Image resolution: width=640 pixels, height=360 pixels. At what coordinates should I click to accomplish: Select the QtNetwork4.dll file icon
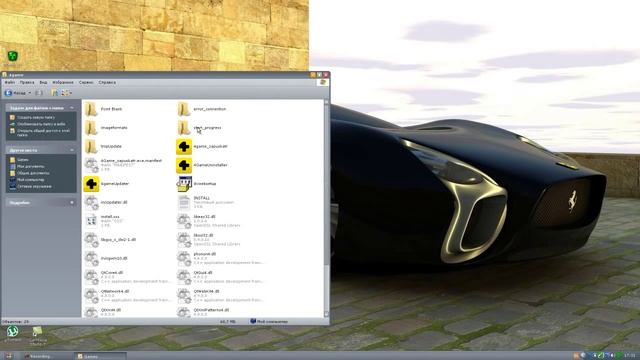click(91, 296)
